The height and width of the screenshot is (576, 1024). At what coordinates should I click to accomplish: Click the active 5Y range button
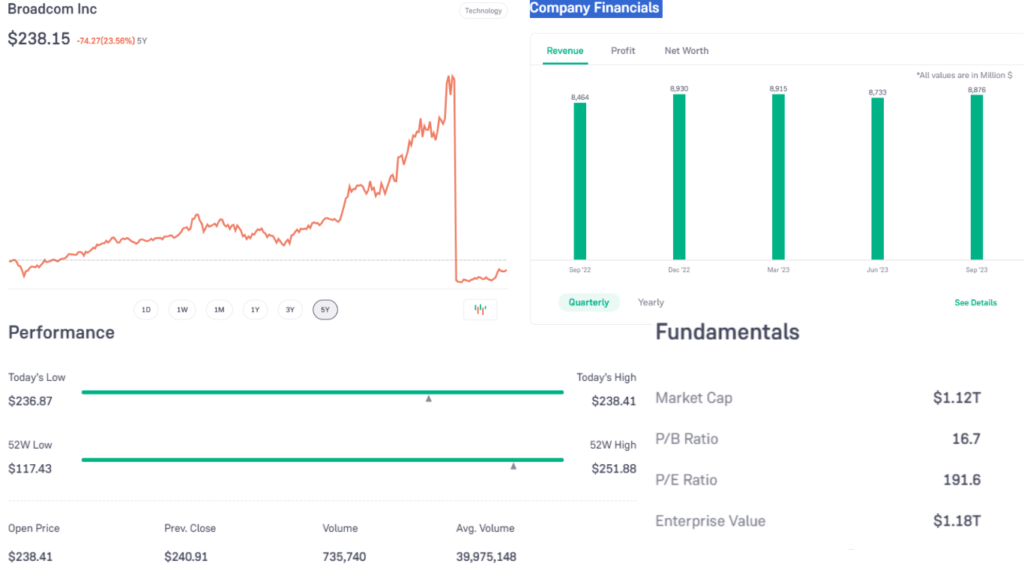(x=325, y=310)
